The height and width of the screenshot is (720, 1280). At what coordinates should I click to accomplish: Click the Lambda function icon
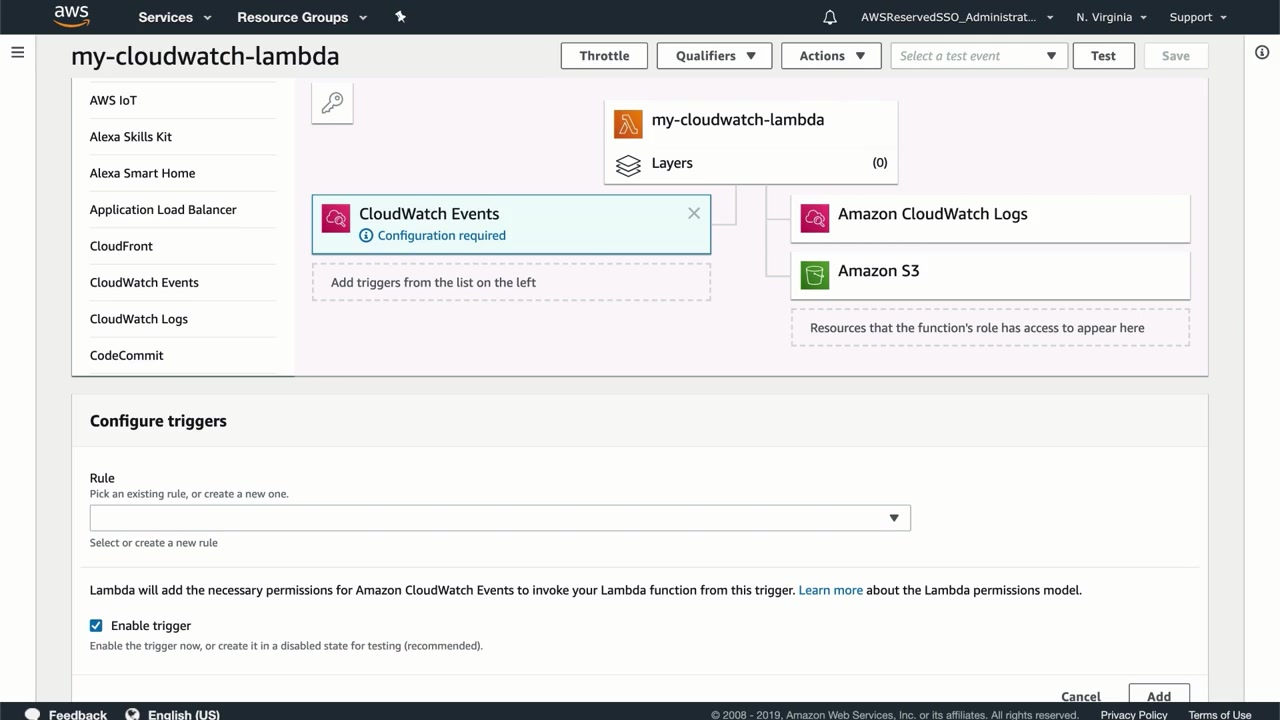[x=628, y=124]
